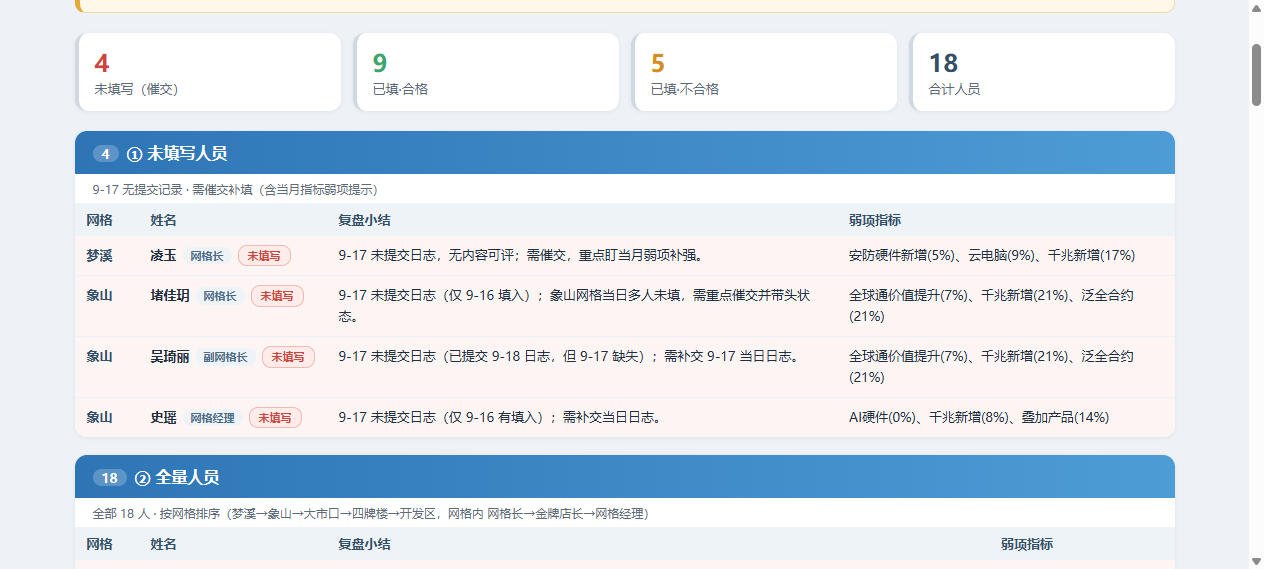Click the 已填·合格 summary card
This screenshot has width=1264, height=569.
click(486, 72)
